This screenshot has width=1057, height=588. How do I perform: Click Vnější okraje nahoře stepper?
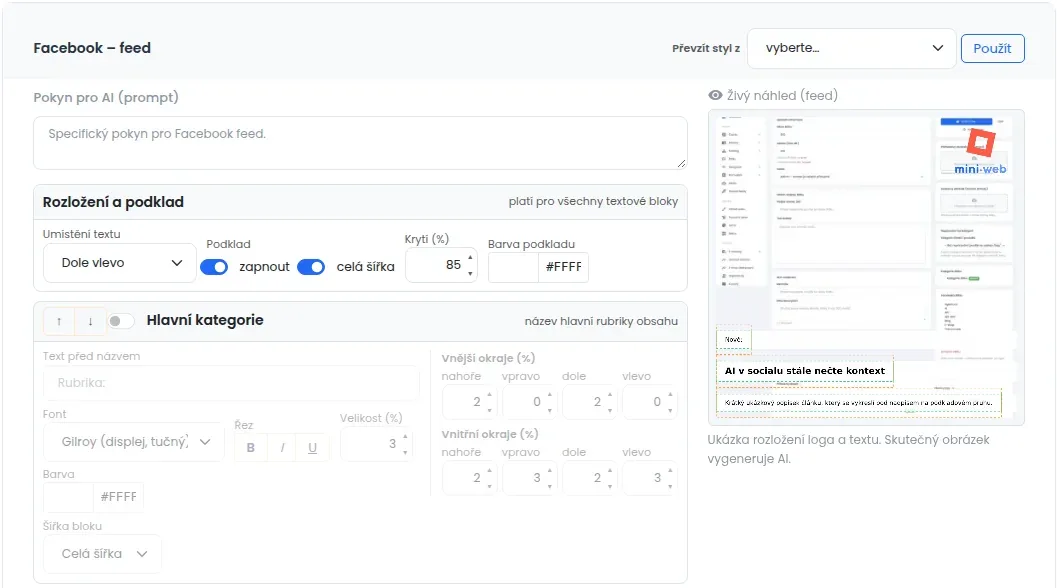click(x=469, y=402)
